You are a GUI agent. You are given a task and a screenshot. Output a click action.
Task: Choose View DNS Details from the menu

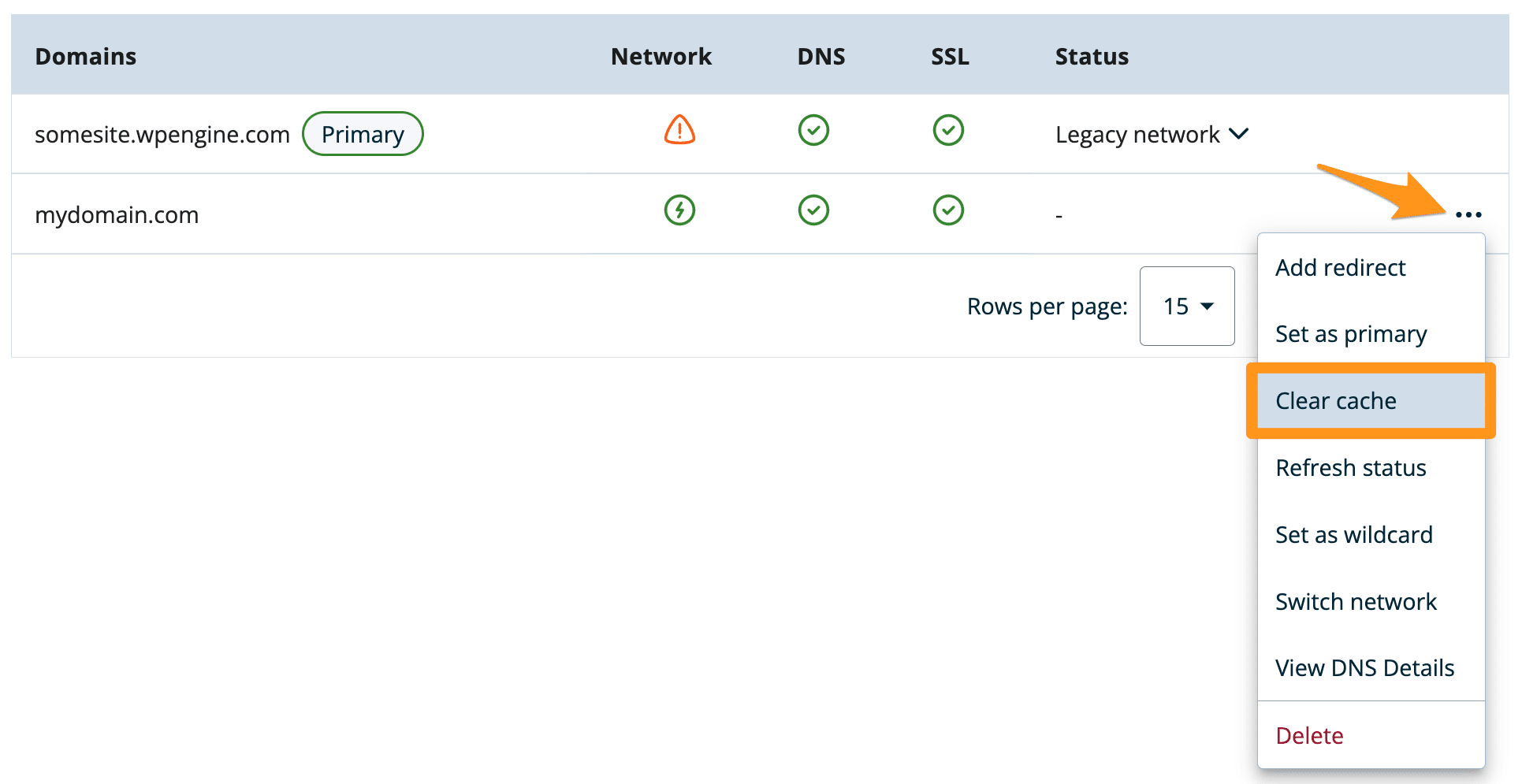[1364, 667]
